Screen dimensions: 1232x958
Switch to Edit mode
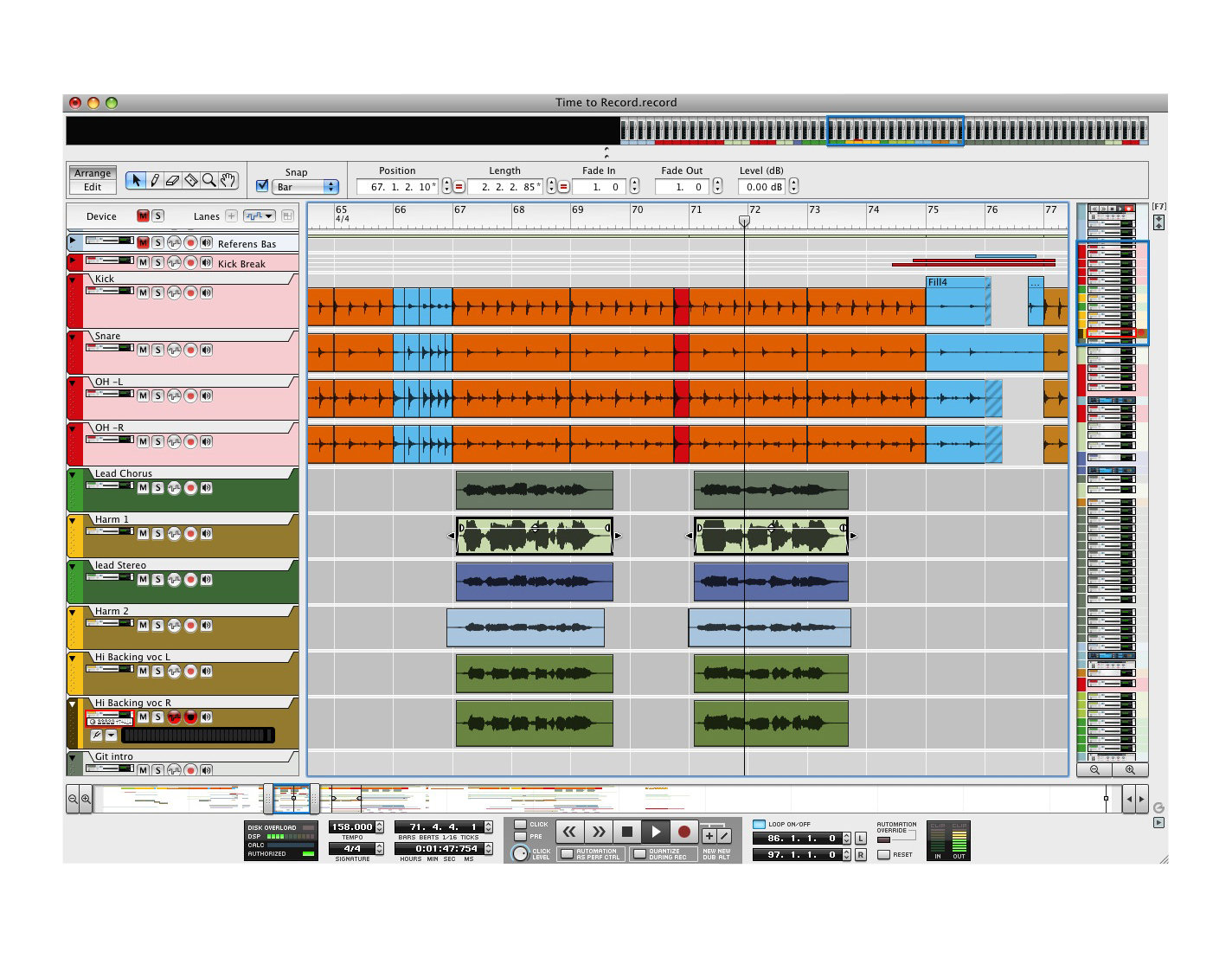point(93,187)
